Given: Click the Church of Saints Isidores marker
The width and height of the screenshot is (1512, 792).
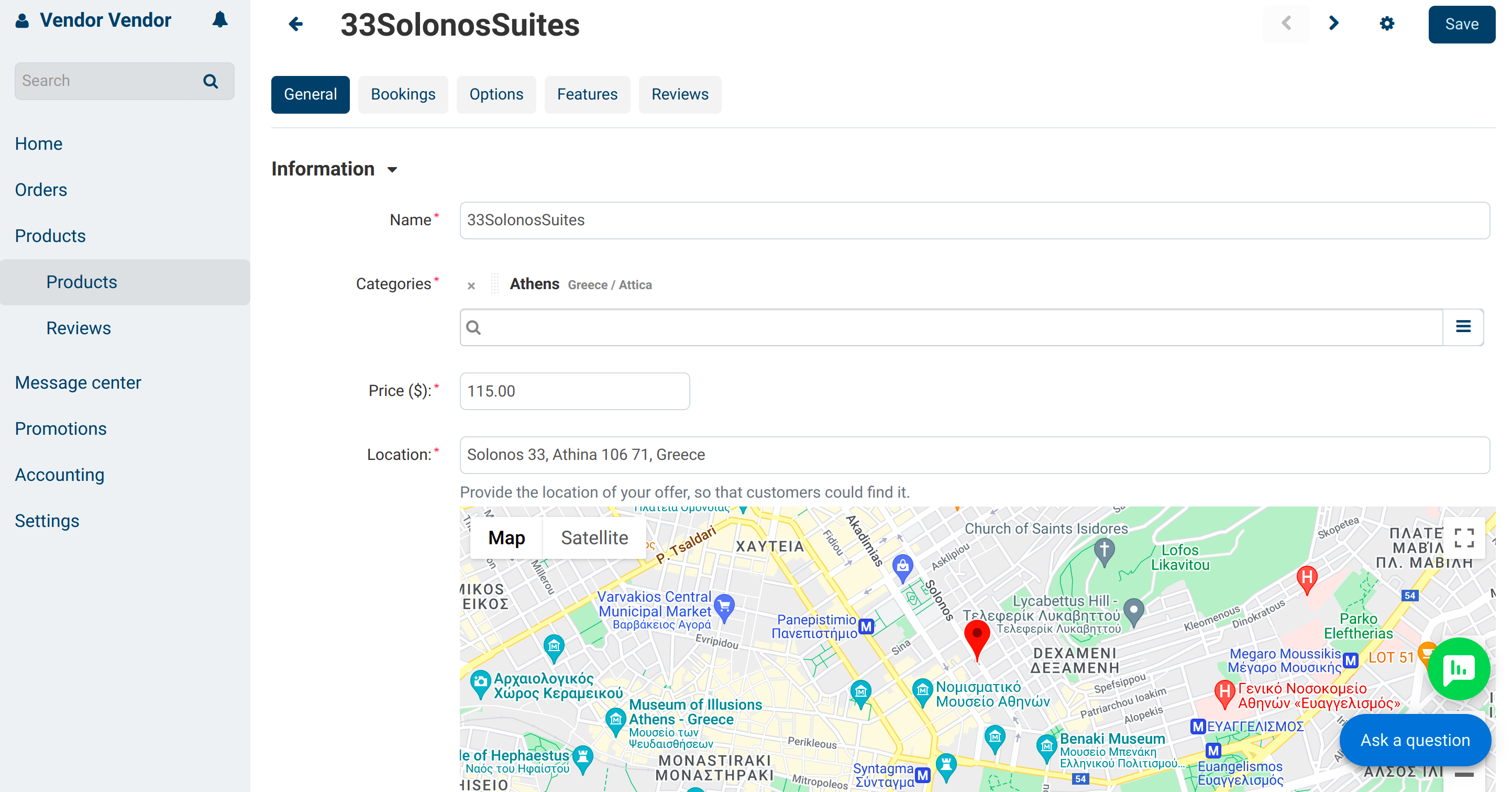Looking at the screenshot, I should click(1104, 554).
